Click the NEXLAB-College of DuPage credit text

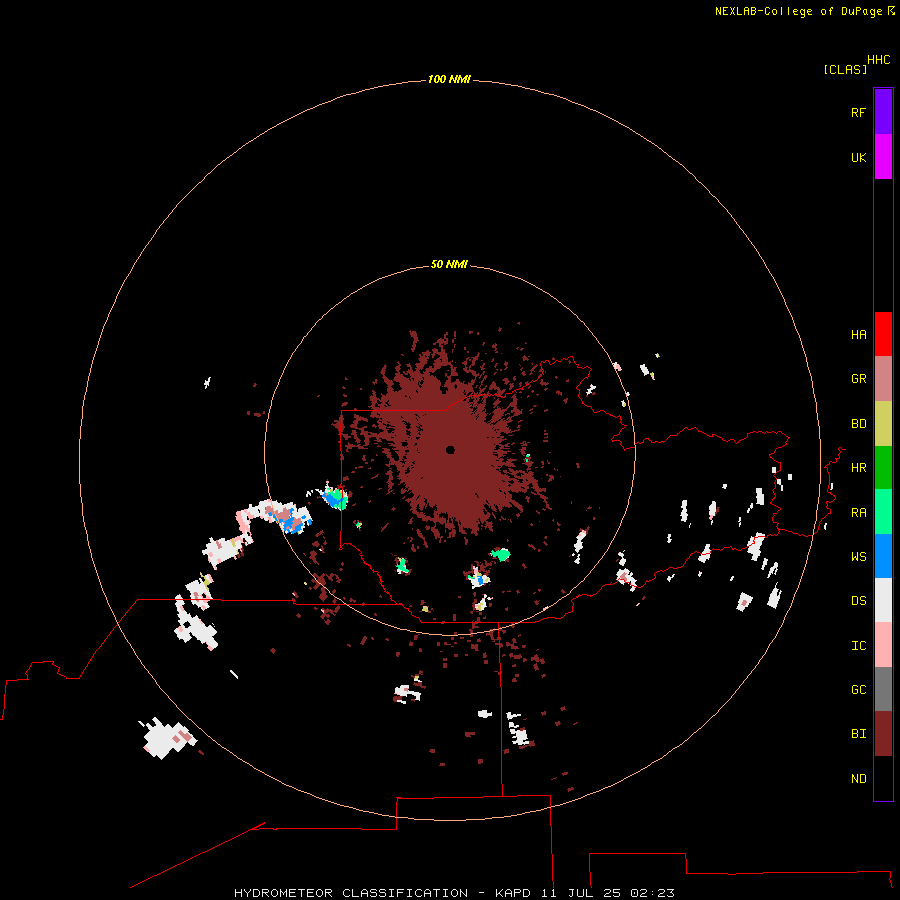[798, 11]
